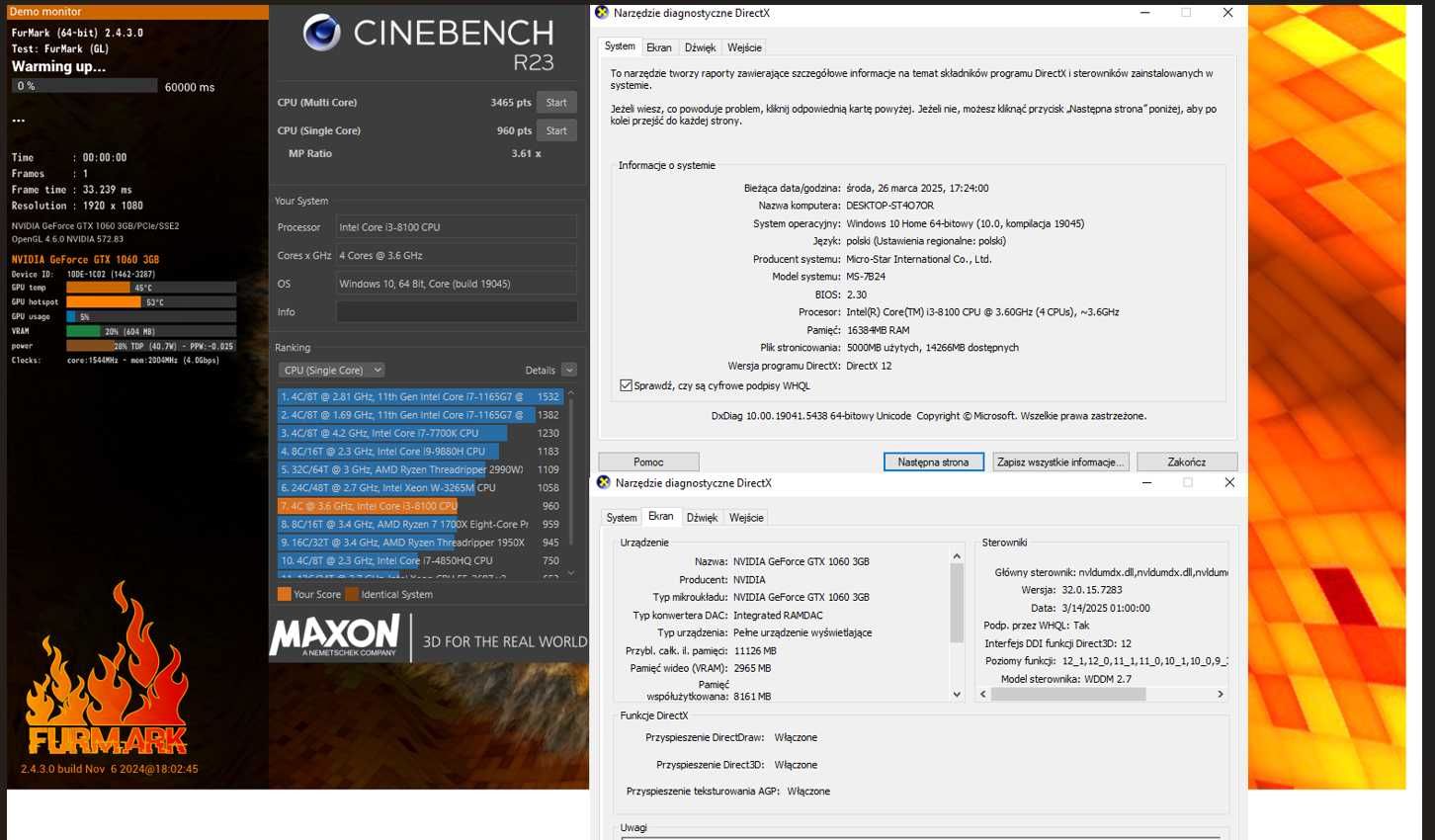Select the i7-1165G7 2.81 GHz ranking row
This screenshot has width=1435, height=840.
tap(421, 396)
